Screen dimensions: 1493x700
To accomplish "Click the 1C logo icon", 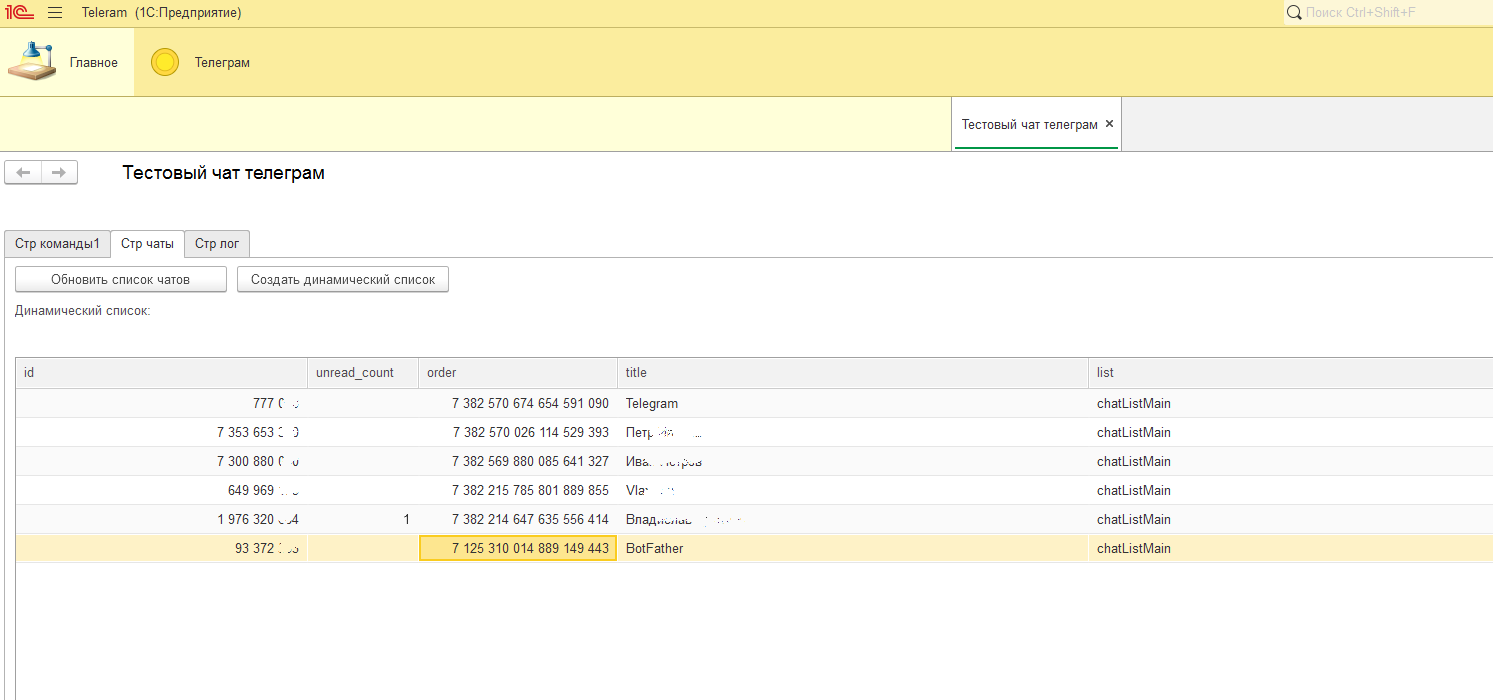I will click(20, 13).
